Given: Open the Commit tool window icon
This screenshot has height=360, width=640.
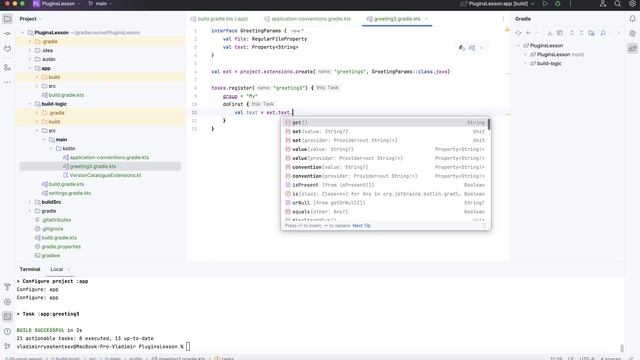Looking at the screenshot, I should (7, 33).
